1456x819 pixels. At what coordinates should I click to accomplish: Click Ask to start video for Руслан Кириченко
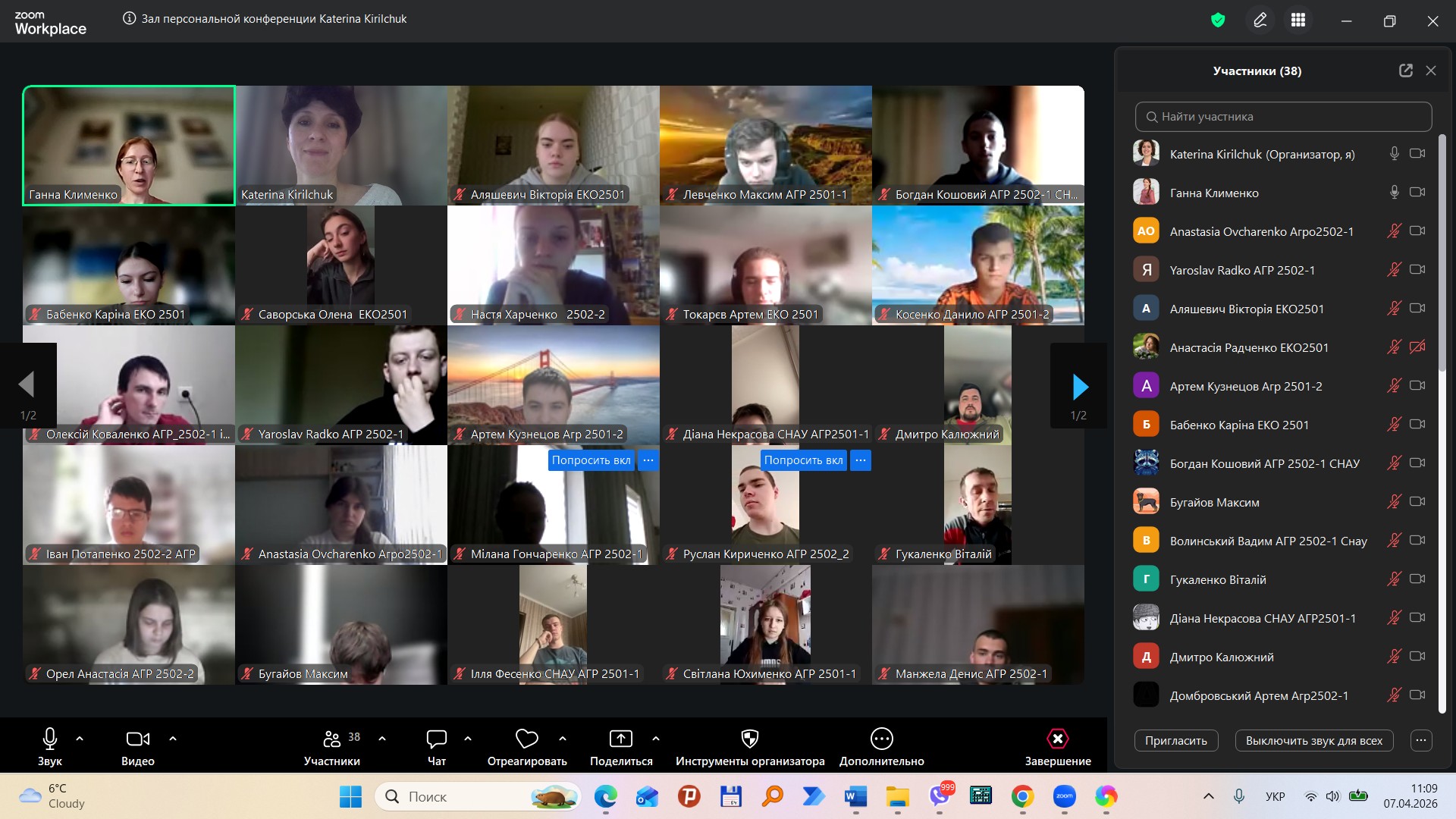click(803, 460)
